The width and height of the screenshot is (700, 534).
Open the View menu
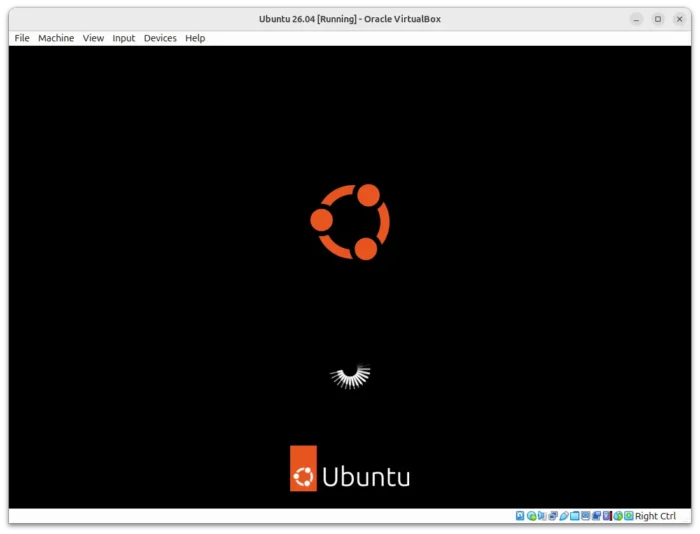[93, 38]
